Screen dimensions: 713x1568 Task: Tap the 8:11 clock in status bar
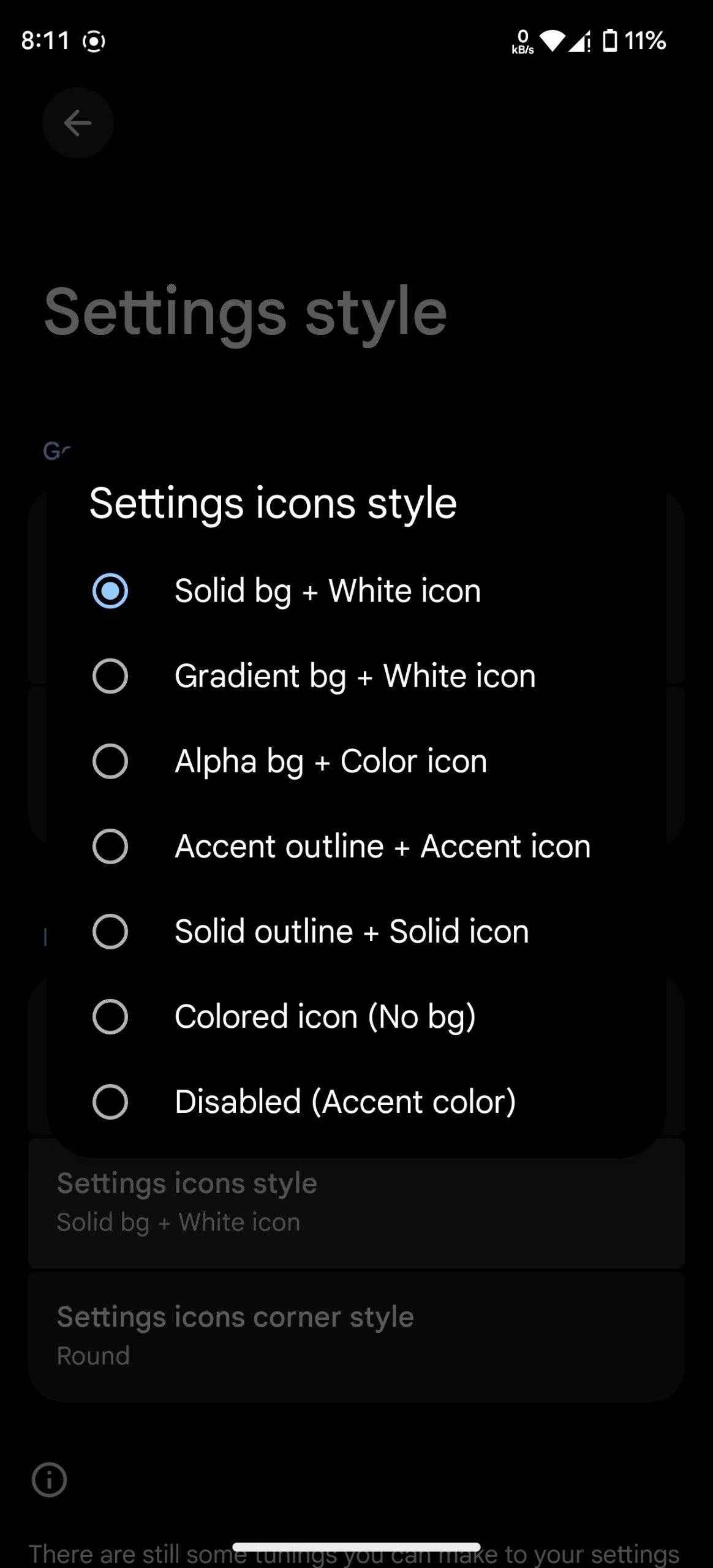pyautogui.click(x=45, y=41)
